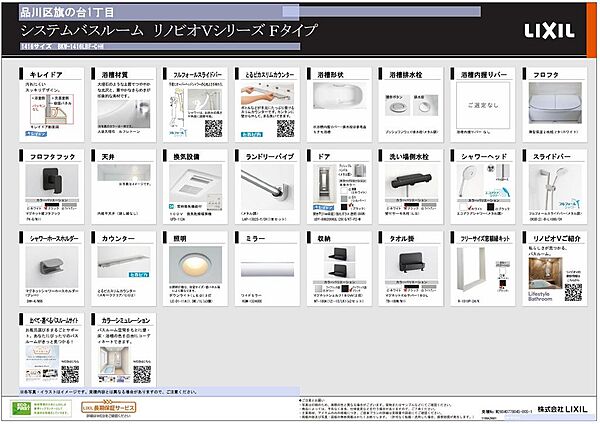The width and height of the screenshot is (600, 424).
Task: Click the QR code in the カラーシミュレーション card
Action: 142,374
